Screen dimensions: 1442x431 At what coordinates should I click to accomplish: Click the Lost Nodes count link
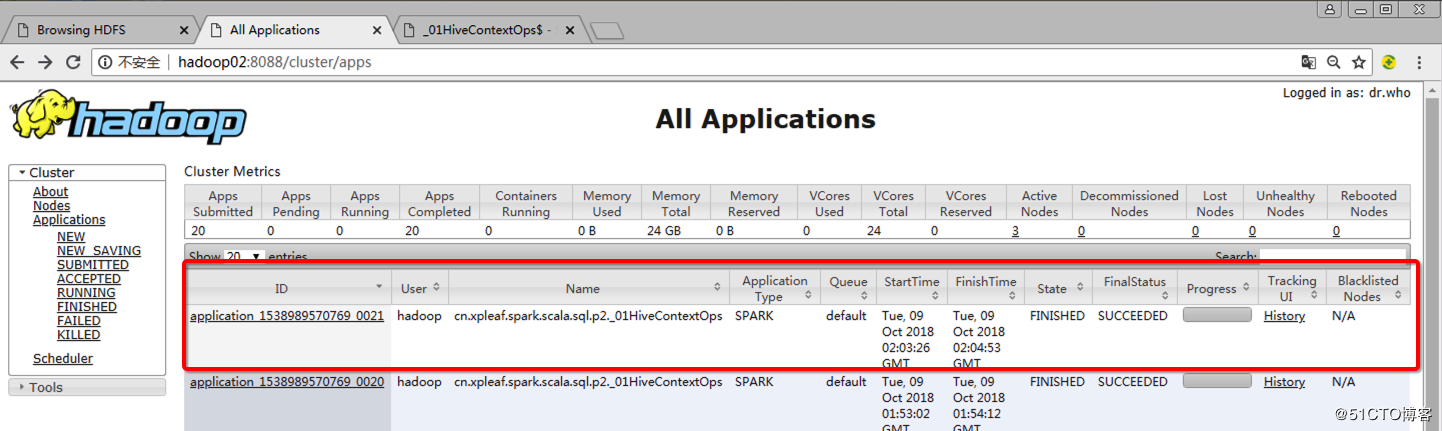point(1195,231)
